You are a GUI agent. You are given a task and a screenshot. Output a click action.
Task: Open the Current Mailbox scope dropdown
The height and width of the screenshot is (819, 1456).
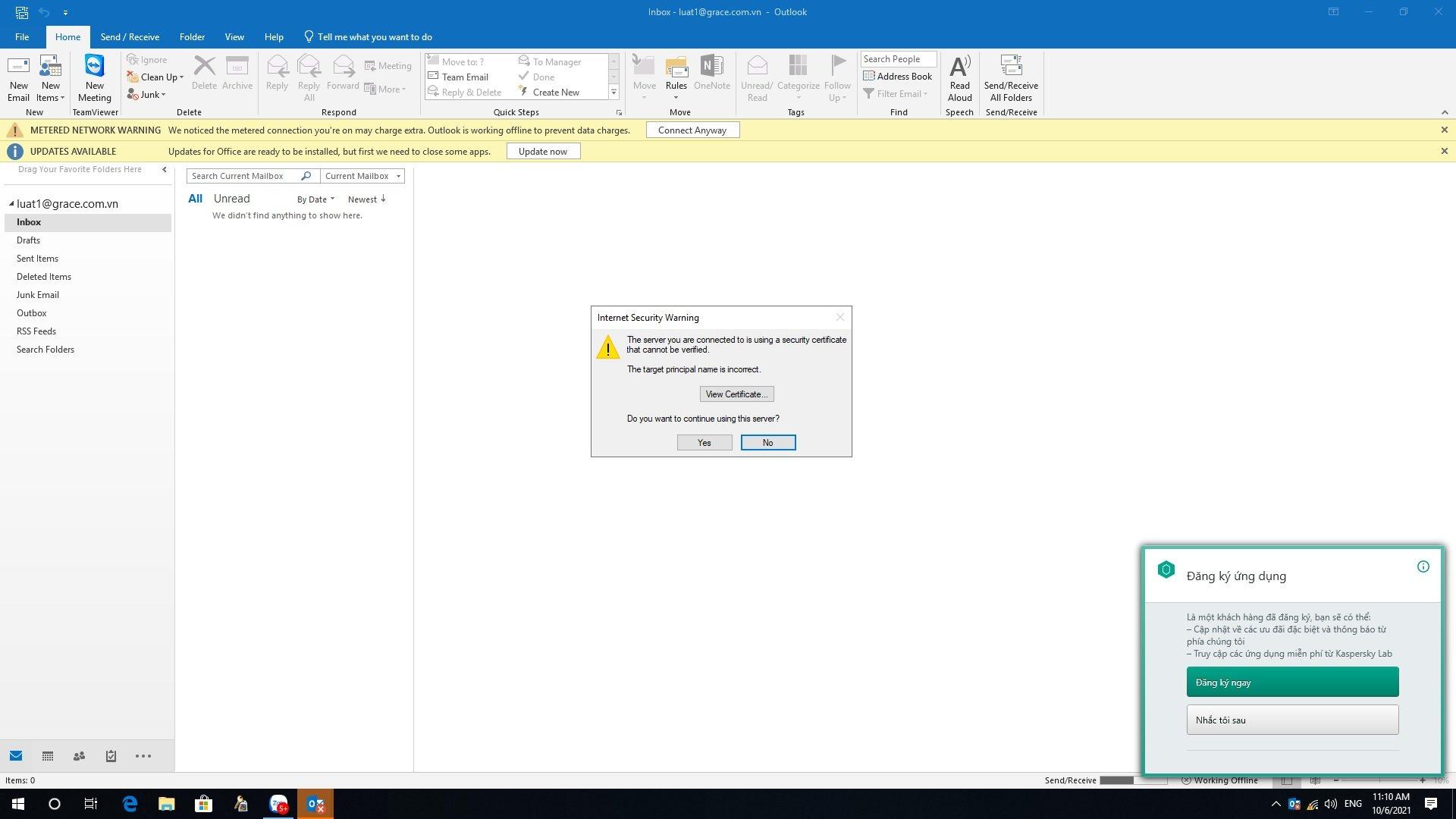tap(362, 176)
